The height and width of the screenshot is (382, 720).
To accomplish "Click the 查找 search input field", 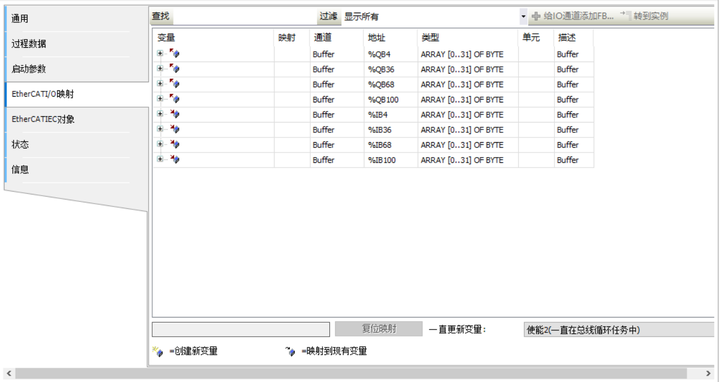I will [x=244, y=17].
